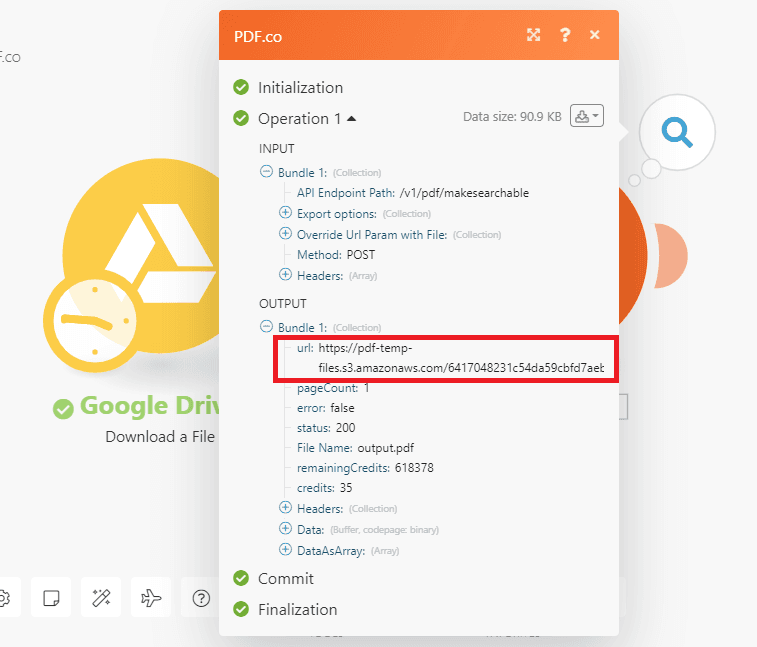
Task: Click the magnifier bubble showing operation results
Action: [677, 131]
